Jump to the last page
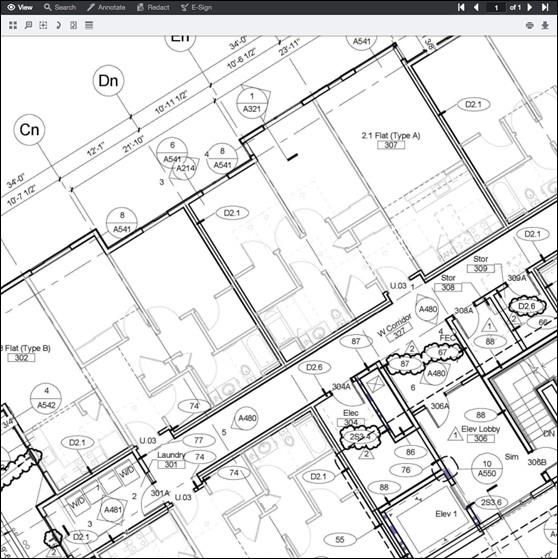 [x=545, y=7]
